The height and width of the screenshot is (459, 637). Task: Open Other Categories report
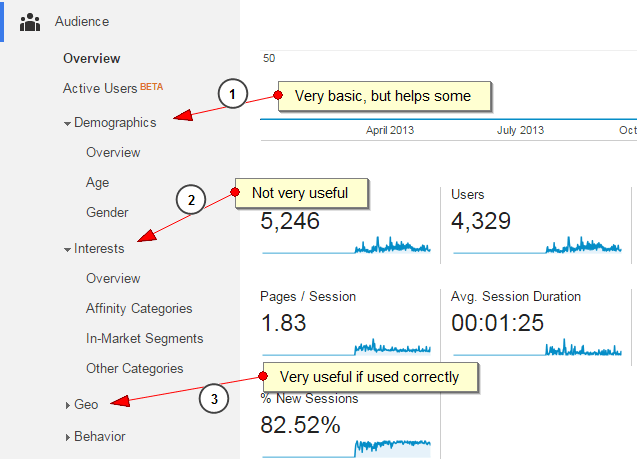point(134,368)
